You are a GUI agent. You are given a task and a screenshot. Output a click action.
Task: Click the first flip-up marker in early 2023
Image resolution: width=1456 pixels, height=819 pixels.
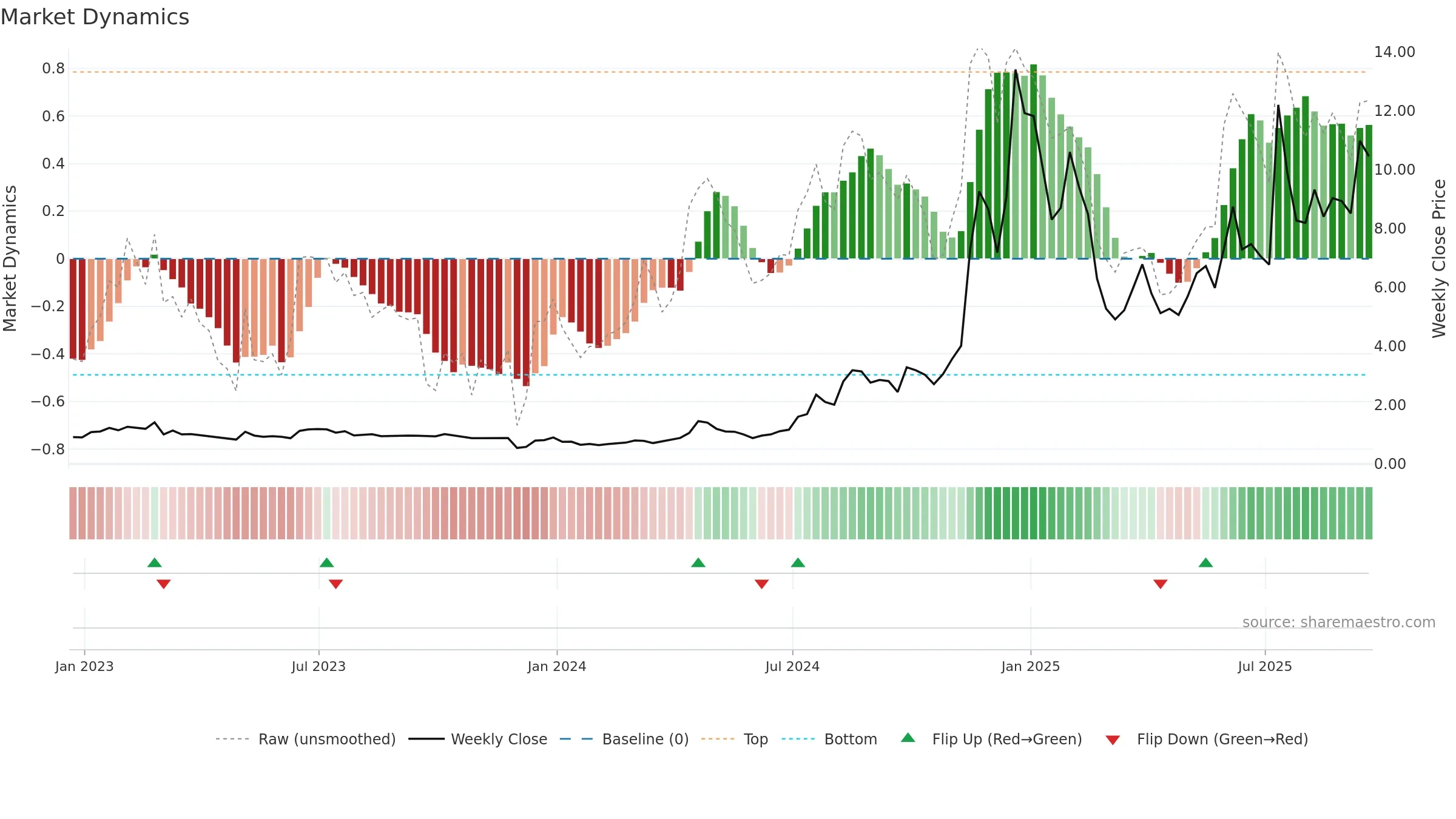pos(155,562)
